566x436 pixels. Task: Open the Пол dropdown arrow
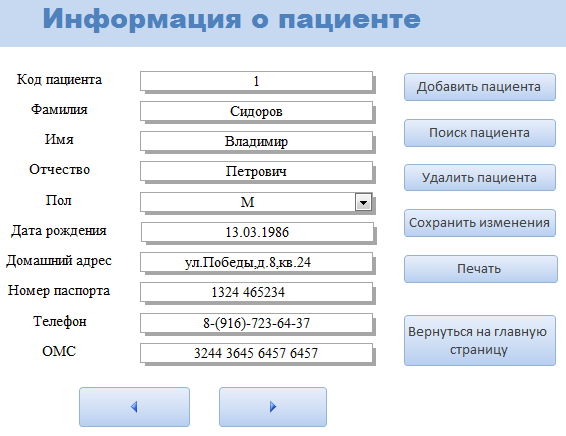[x=363, y=202]
